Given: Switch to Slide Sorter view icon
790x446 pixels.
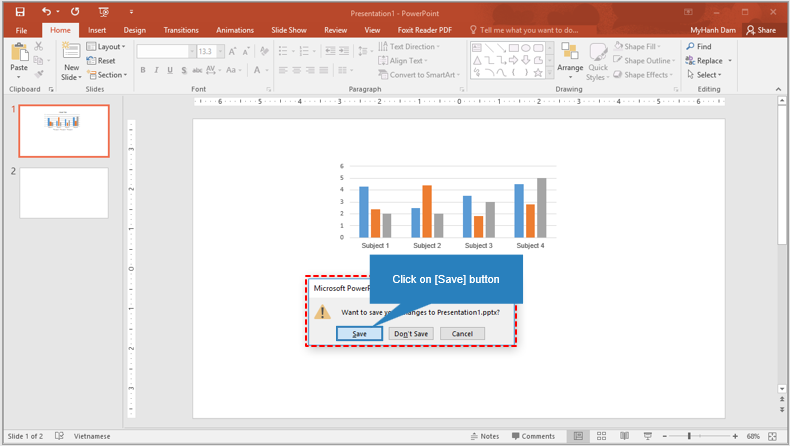Looking at the screenshot, I should (602, 436).
